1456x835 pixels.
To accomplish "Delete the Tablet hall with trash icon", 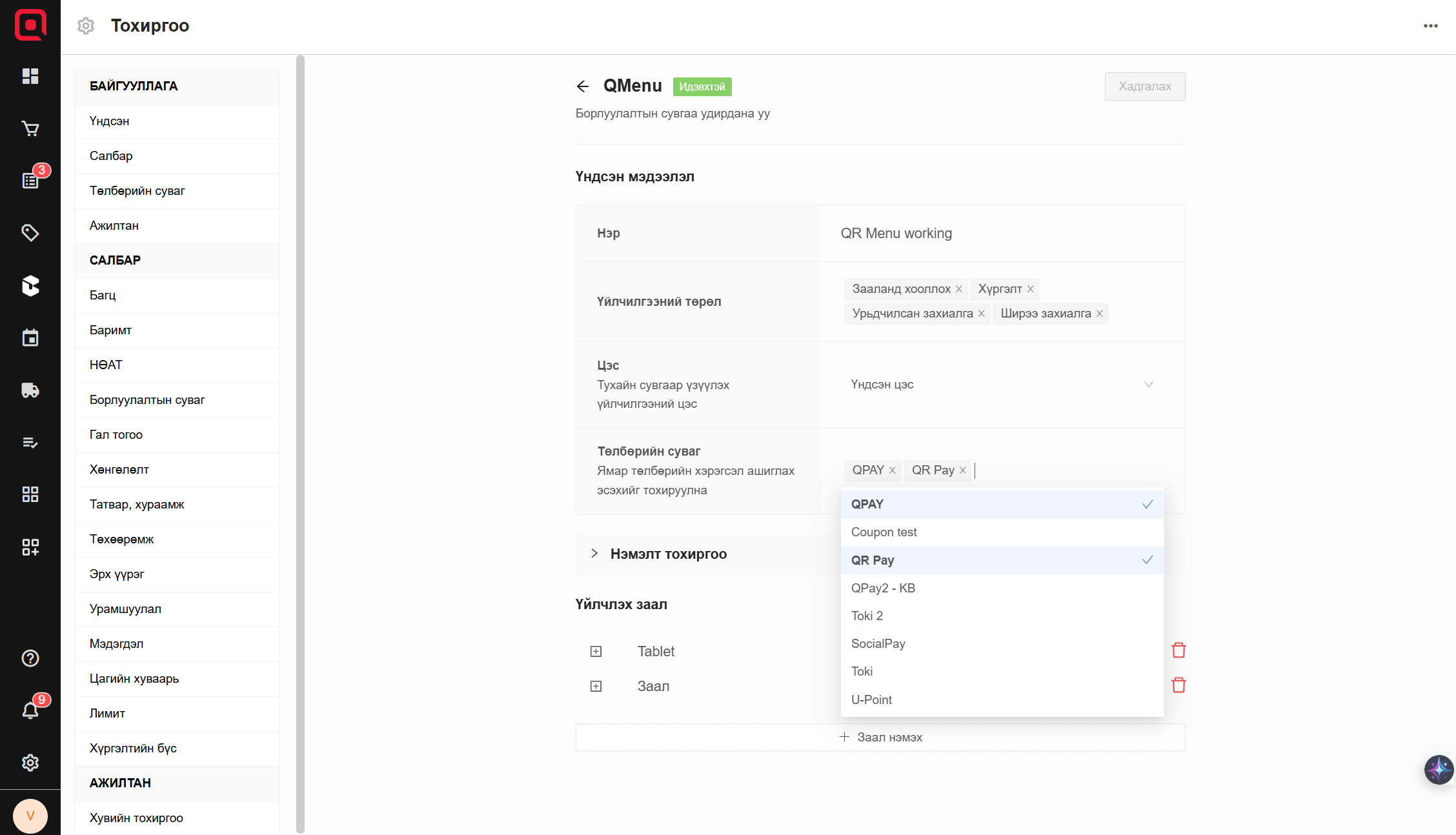I will pyautogui.click(x=1178, y=650).
